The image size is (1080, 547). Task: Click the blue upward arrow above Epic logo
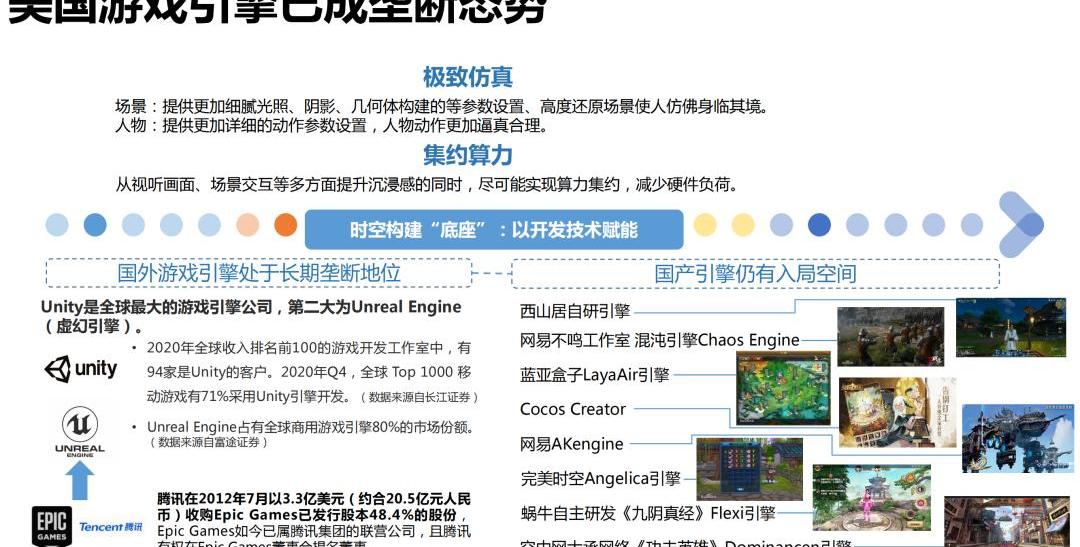coord(80,481)
